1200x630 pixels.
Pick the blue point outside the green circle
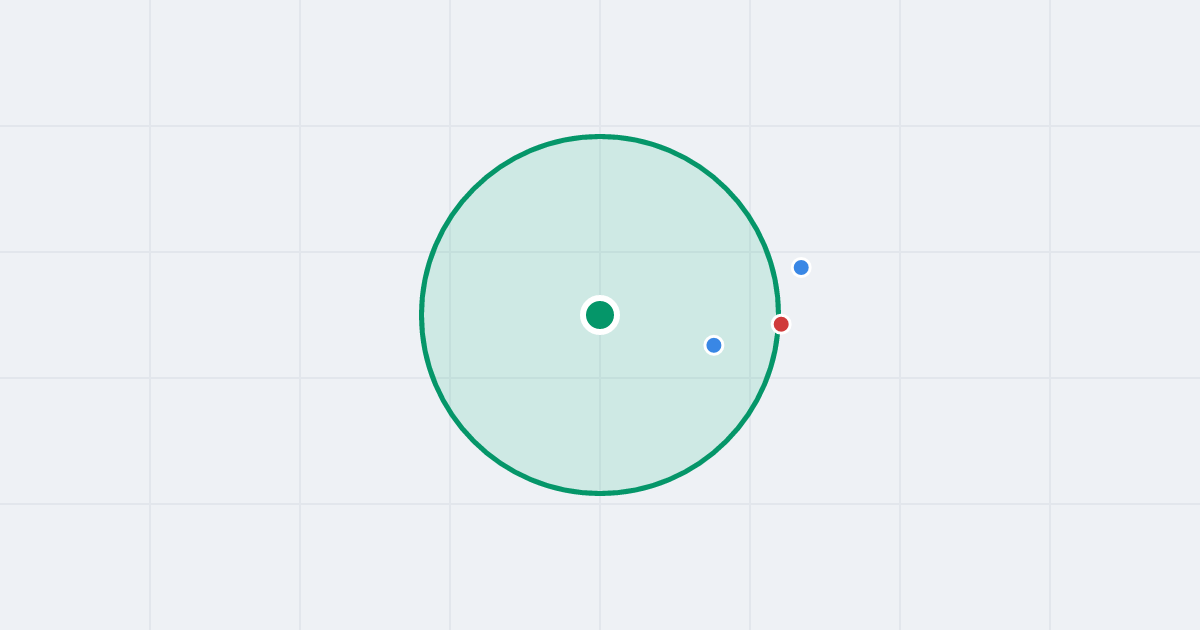pyautogui.click(x=801, y=267)
